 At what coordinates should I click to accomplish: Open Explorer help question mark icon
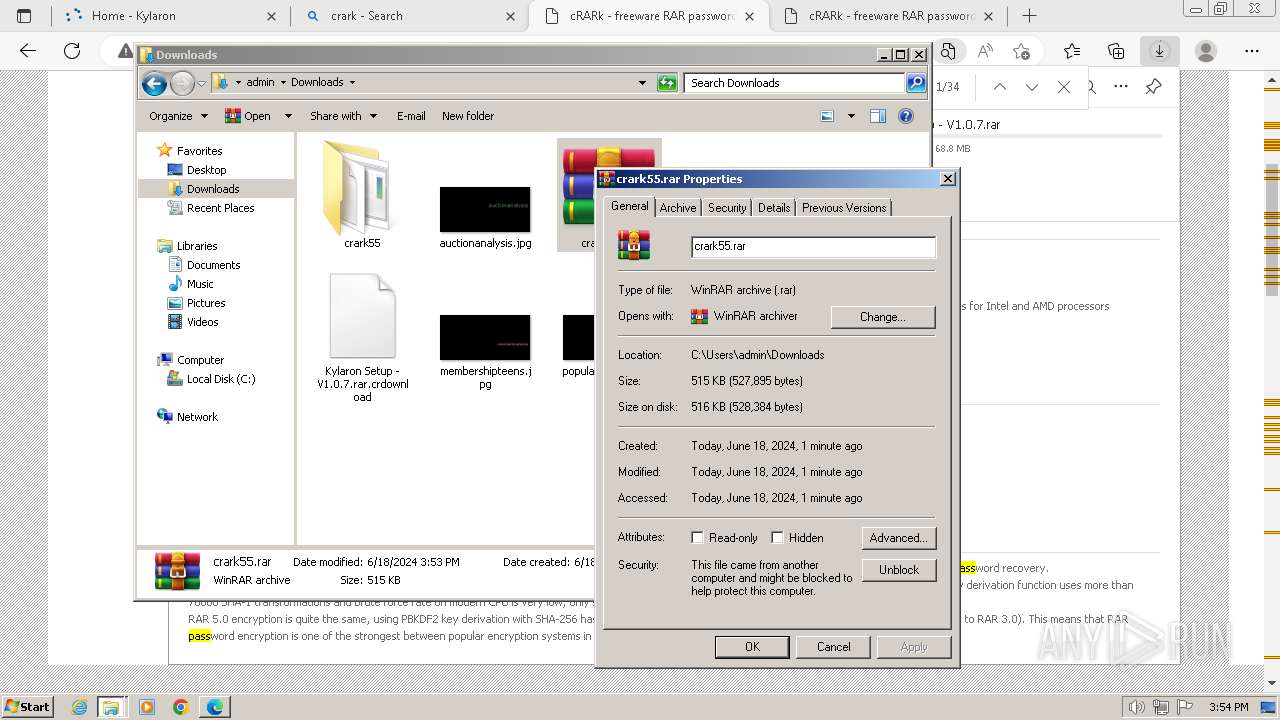pos(906,116)
